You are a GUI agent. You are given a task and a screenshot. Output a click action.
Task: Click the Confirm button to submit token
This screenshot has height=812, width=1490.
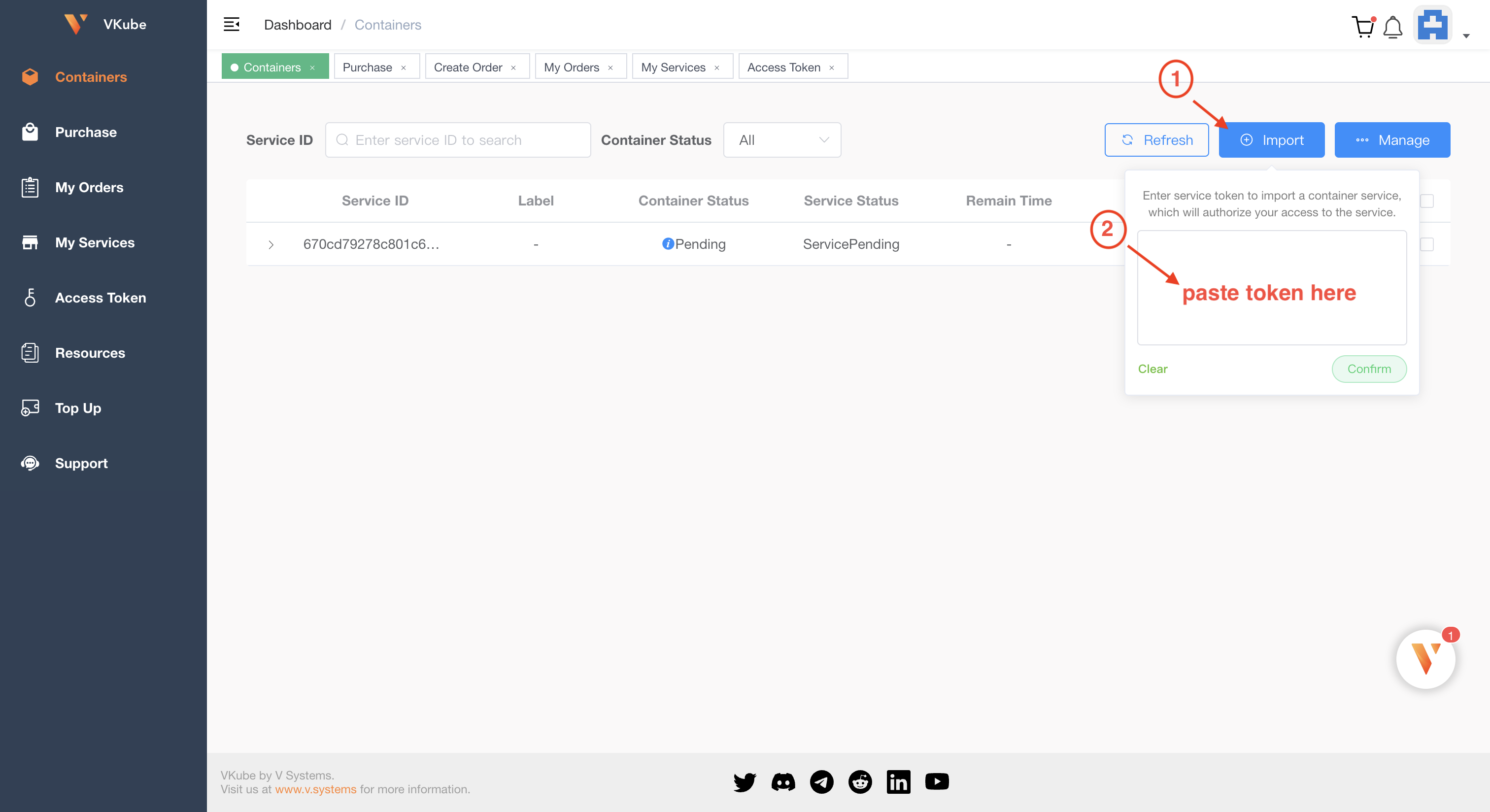pyautogui.click(x=1368, y=369)
